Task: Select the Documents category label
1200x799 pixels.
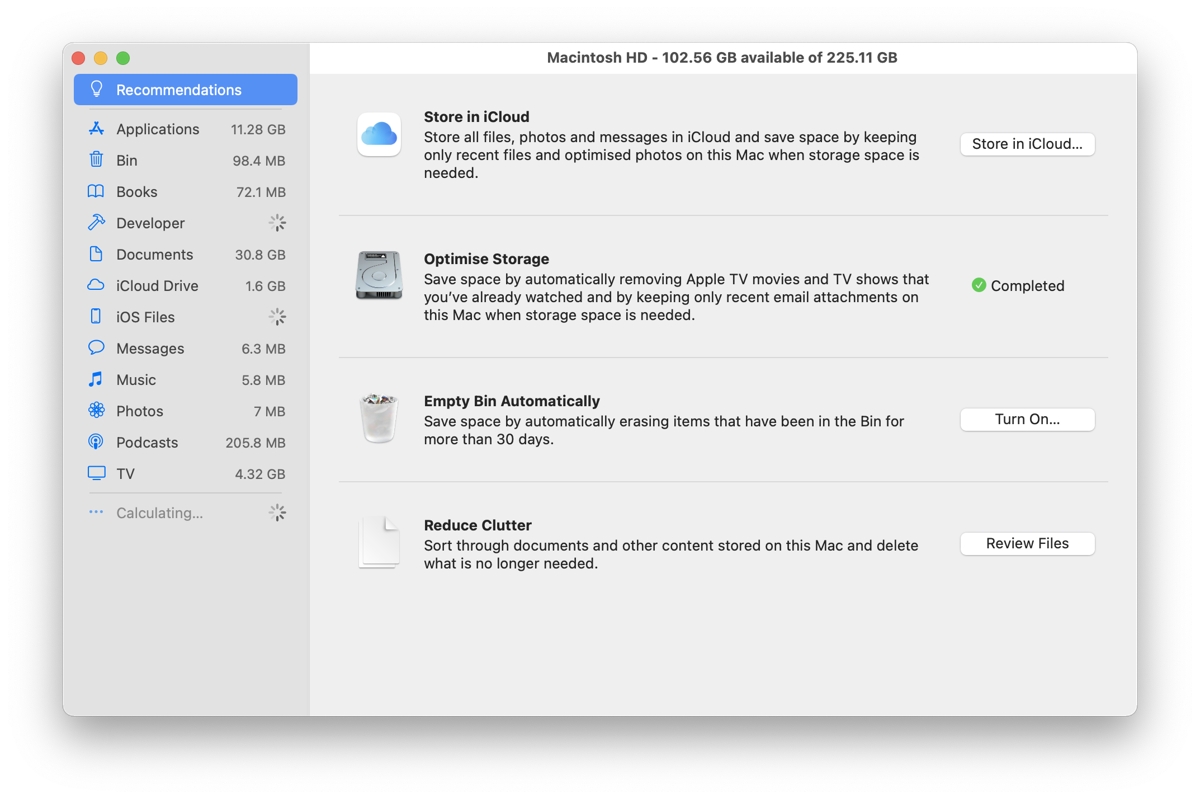Action: 154,254
